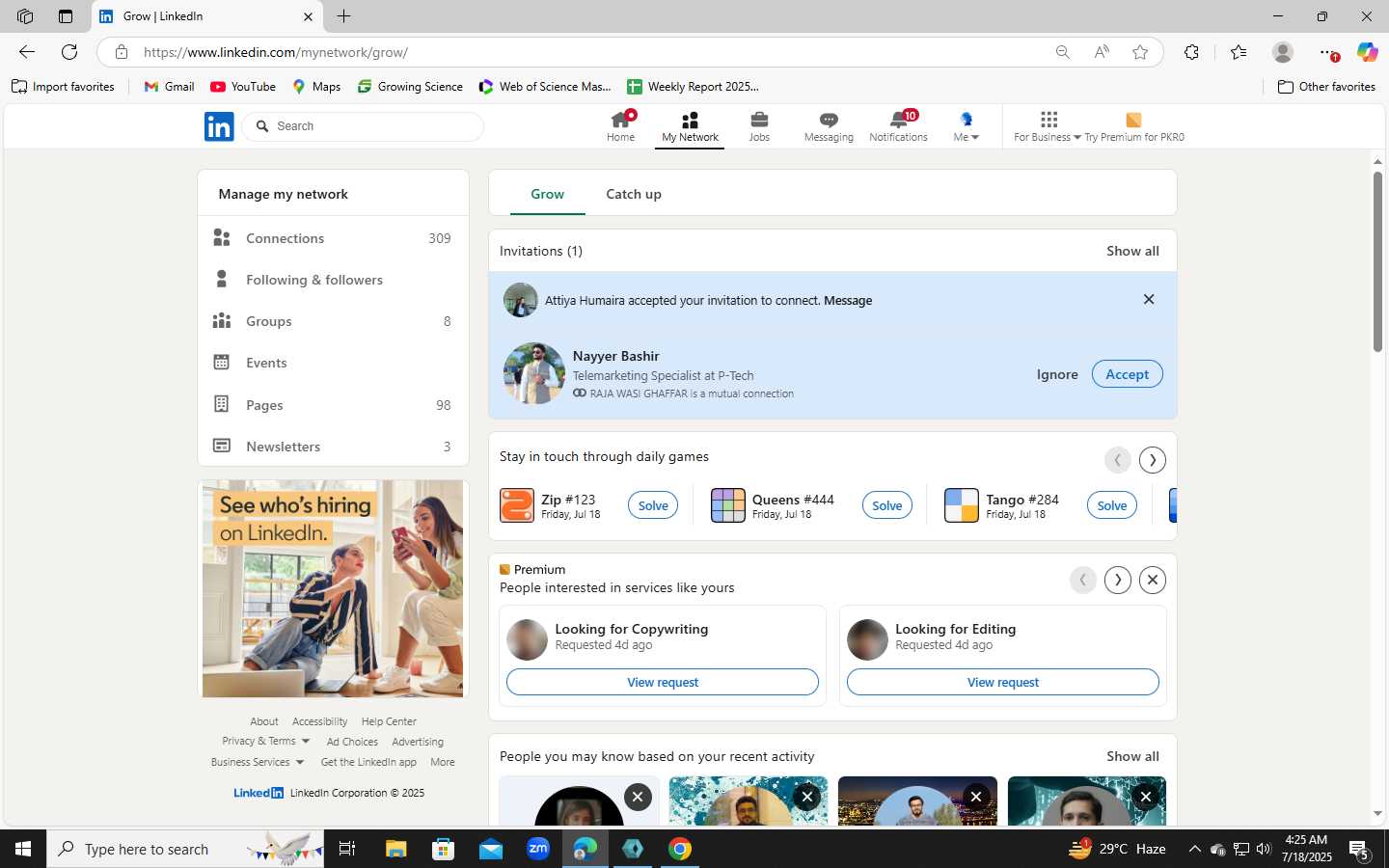Accept Nayyer Bashir's invitation
This screenshot has height=868, width=1389.
[x=1127, y=374]
